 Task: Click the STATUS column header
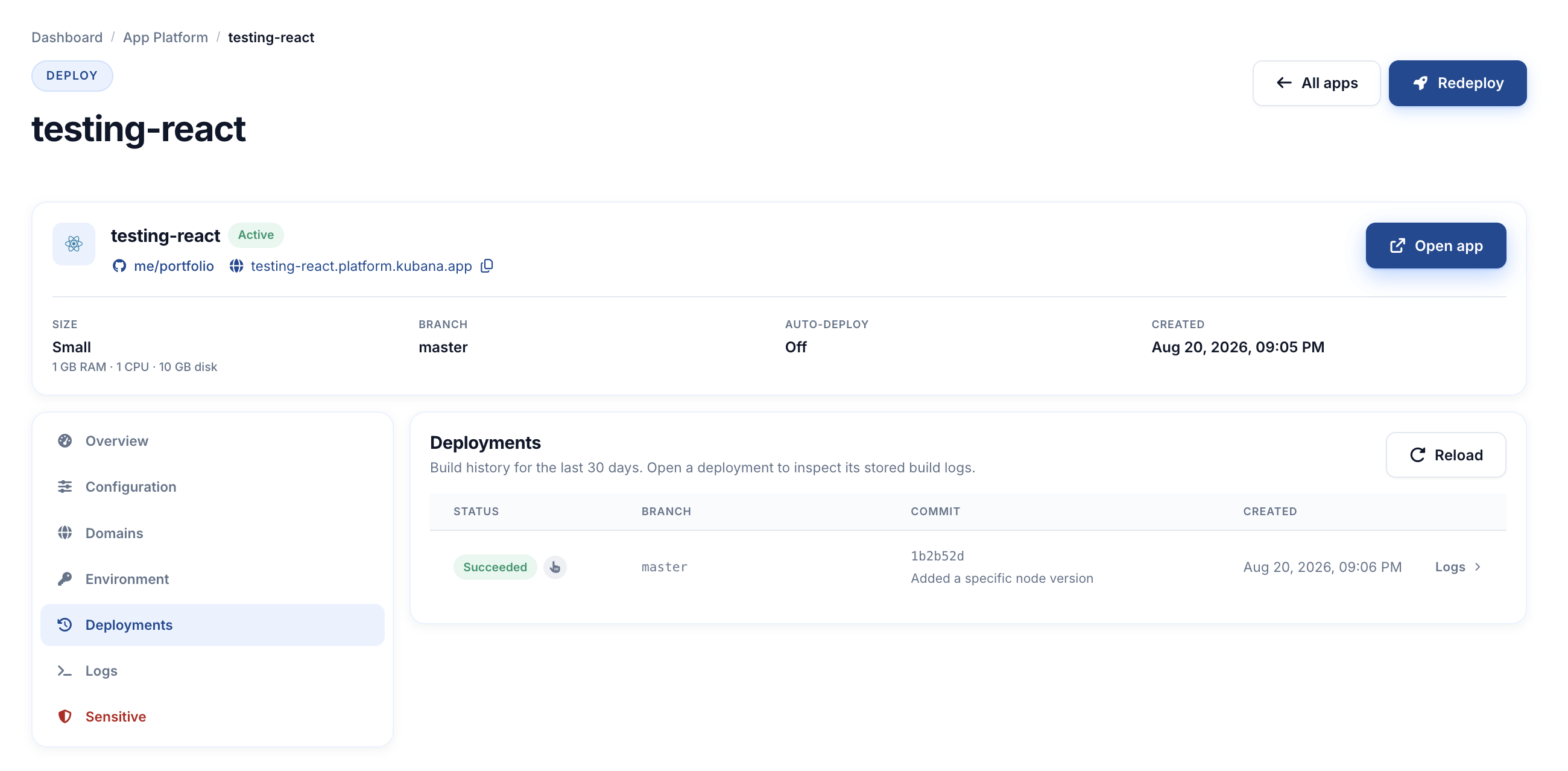476,512
